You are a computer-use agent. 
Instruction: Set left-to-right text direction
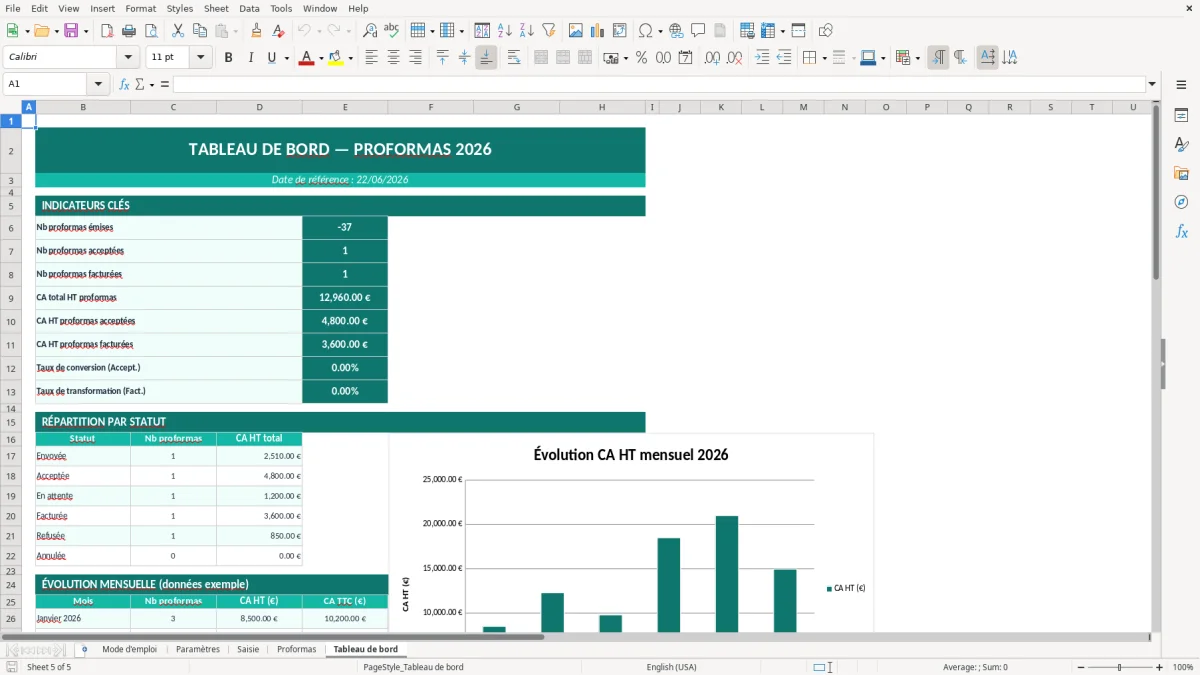(938, 58)
